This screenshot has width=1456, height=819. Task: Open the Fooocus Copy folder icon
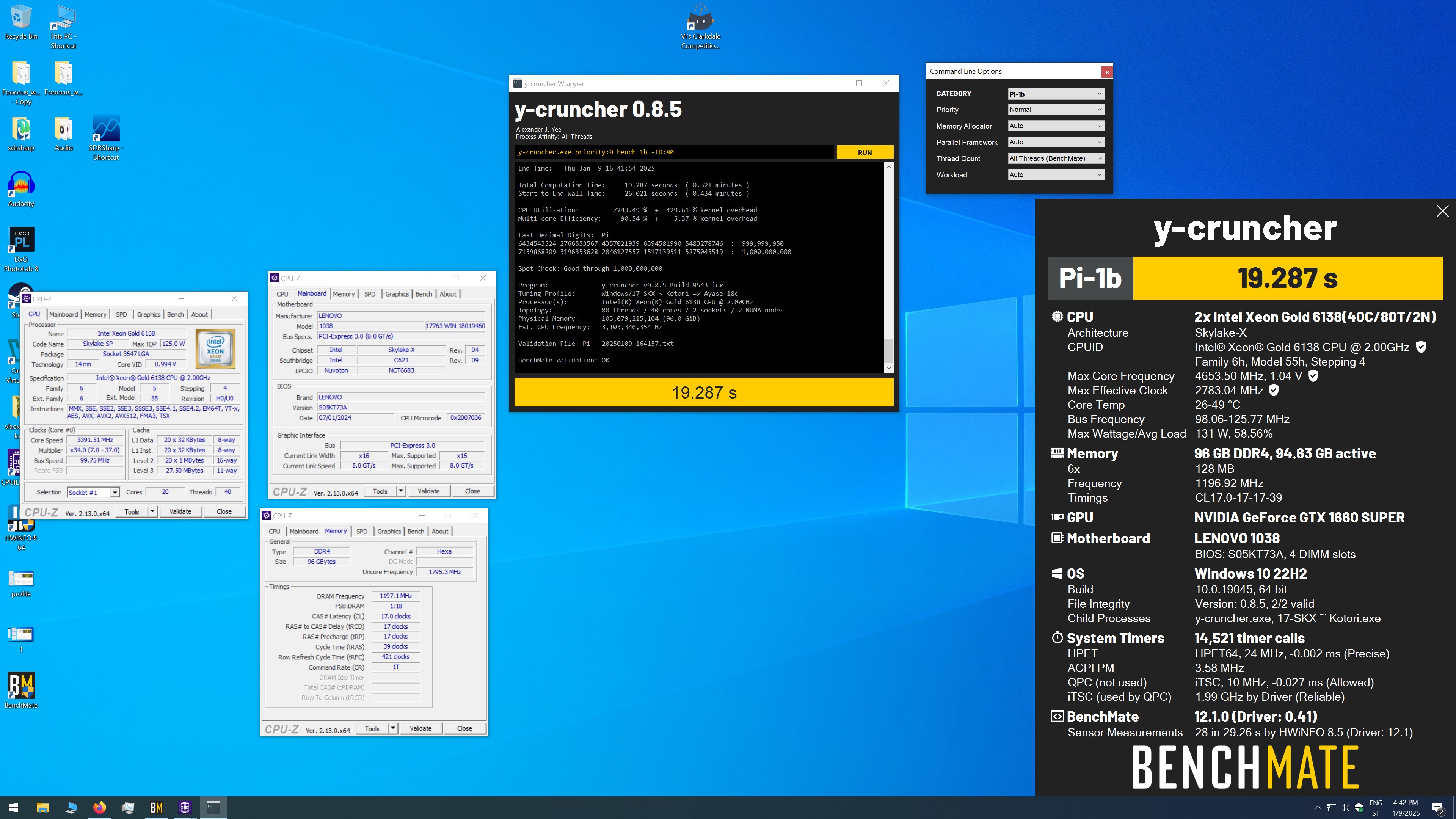click(x=21, y=83)
